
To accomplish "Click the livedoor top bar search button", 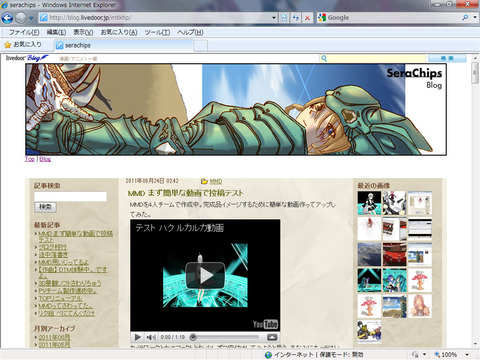I will tap(447, 58).
